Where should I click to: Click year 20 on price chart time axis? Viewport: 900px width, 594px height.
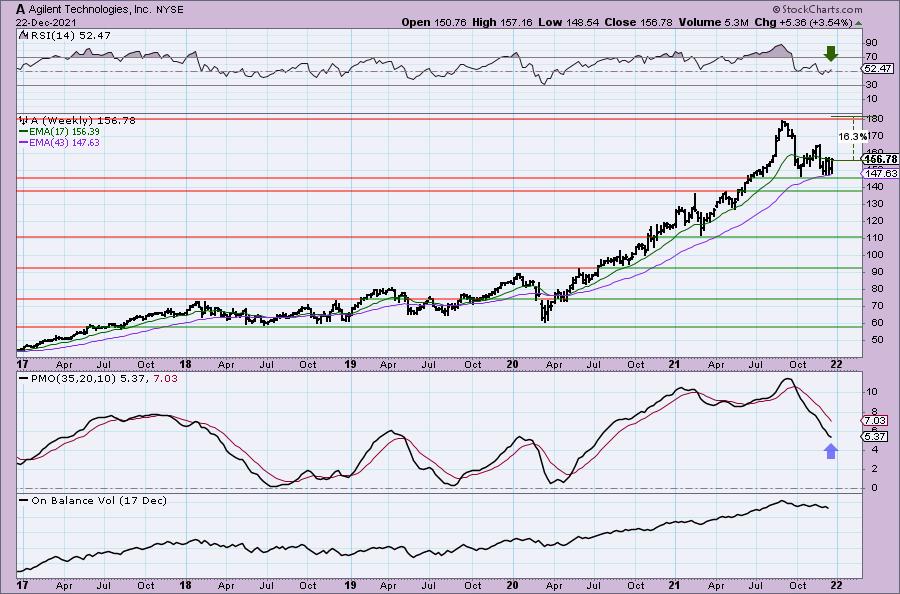tap(513, 364)
